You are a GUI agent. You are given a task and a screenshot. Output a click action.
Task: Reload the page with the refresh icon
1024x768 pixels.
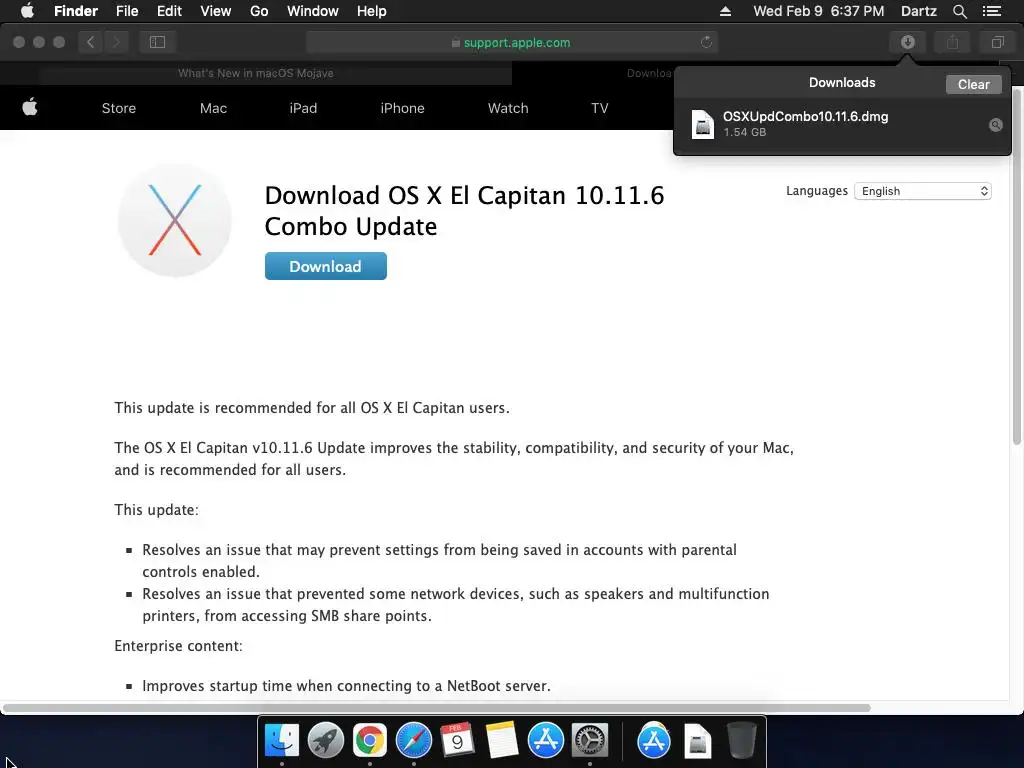(706, 42)
